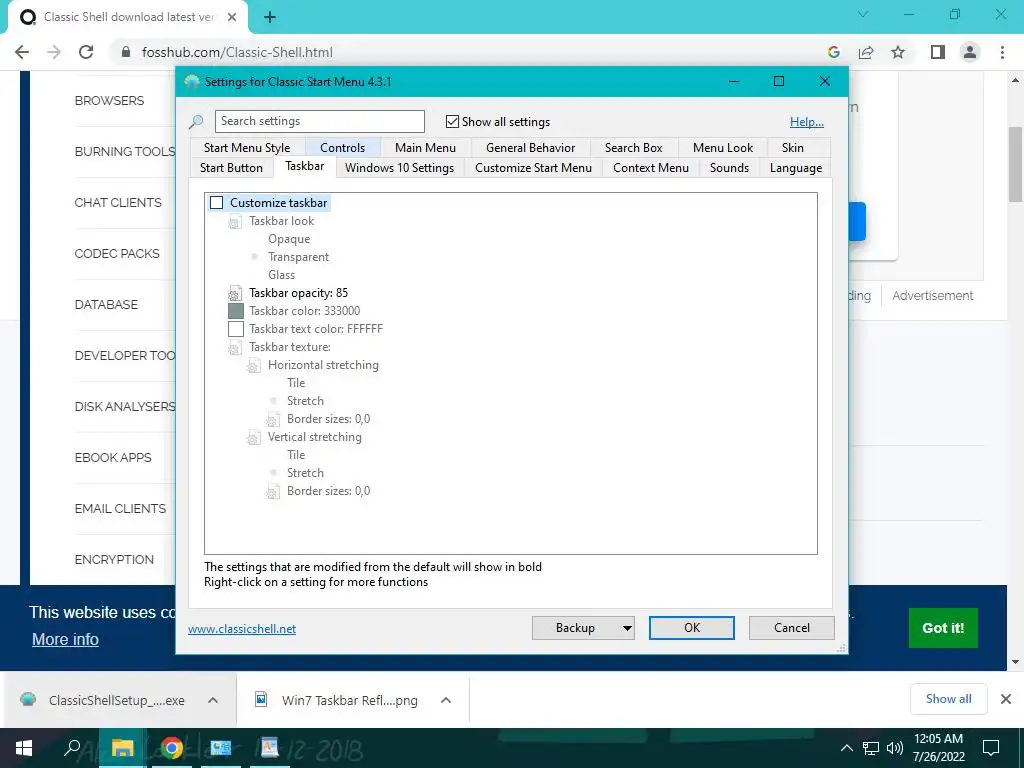
Task: Enable the Customize taskbar checkbox
Action: pyautogui.click(x=216, y=203)
